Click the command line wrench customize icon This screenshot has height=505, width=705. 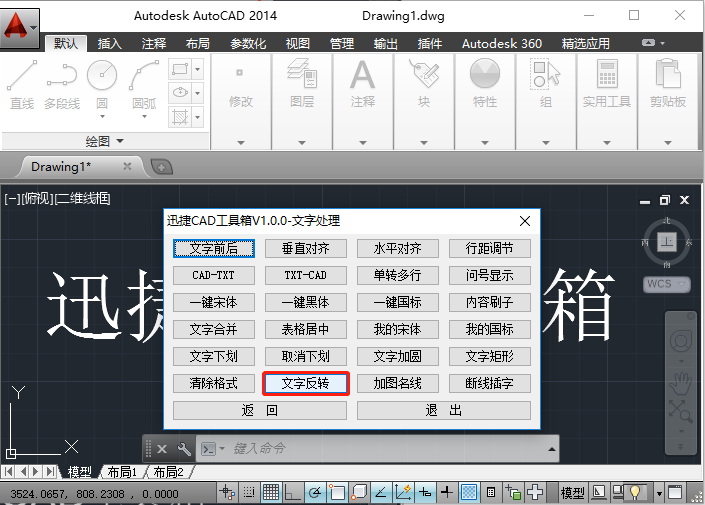183,448
